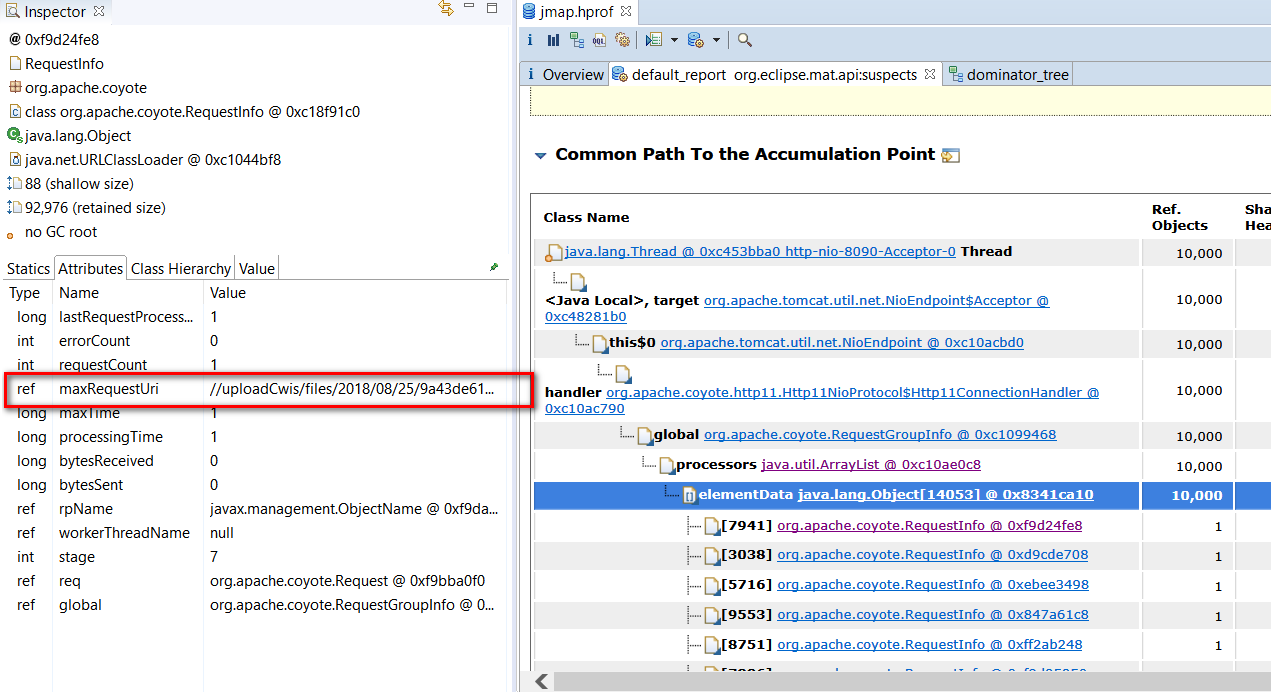Open the RequestInfo @ 0xff2ab248 link

click(x=929, y=645)
